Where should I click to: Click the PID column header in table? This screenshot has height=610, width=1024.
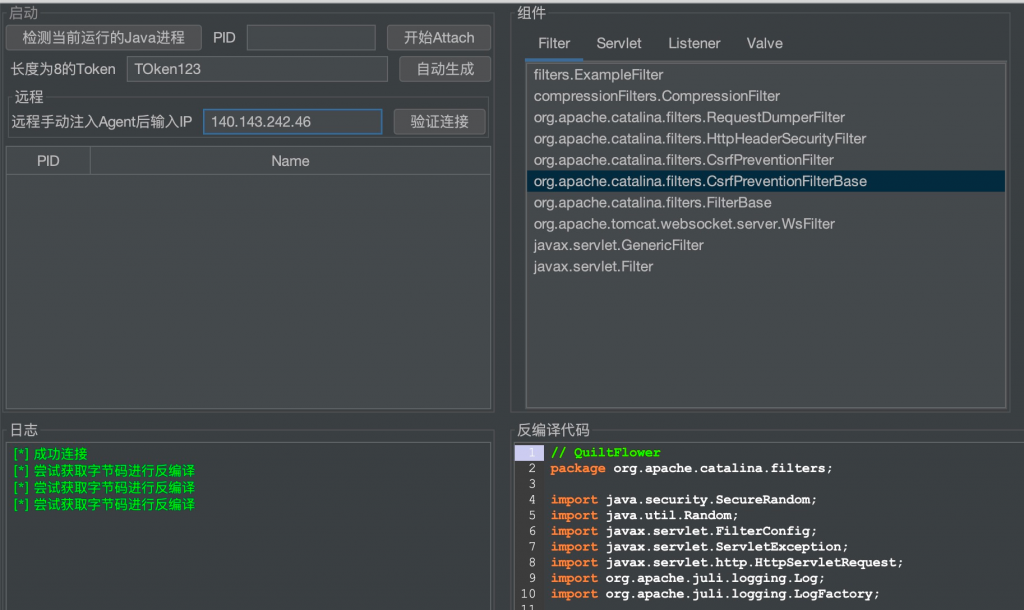[x=48, y=161]
